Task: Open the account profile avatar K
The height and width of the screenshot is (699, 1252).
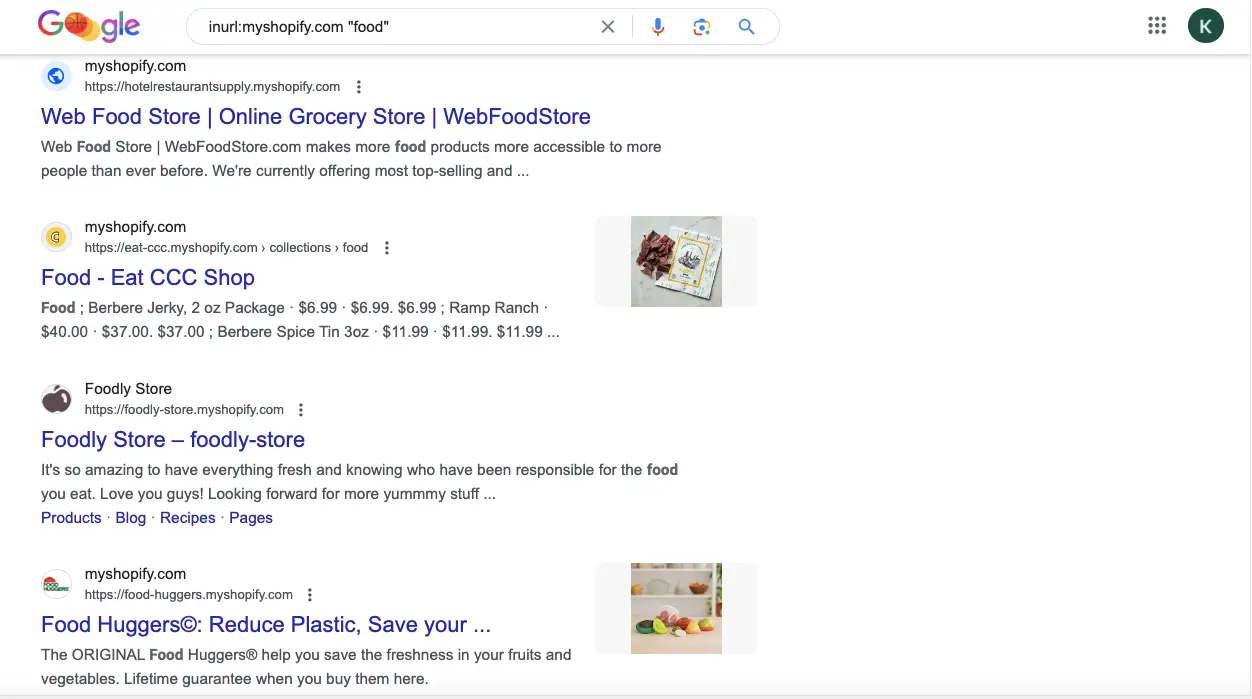Action: 1205,25
